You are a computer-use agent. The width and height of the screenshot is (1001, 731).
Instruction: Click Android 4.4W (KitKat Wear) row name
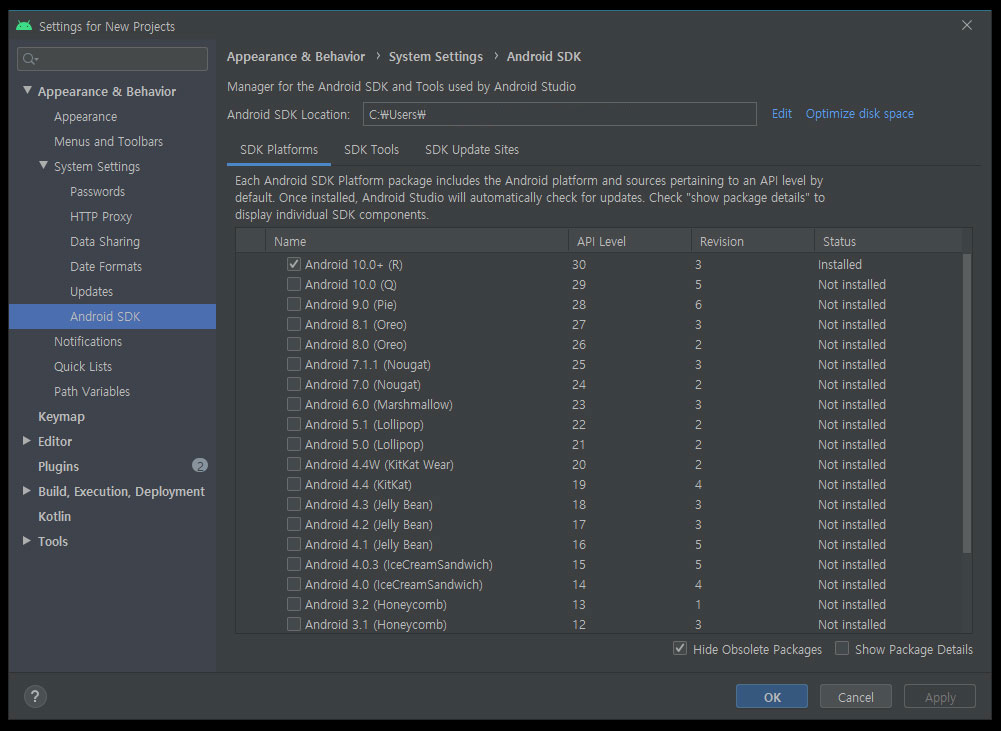[379, 464]
